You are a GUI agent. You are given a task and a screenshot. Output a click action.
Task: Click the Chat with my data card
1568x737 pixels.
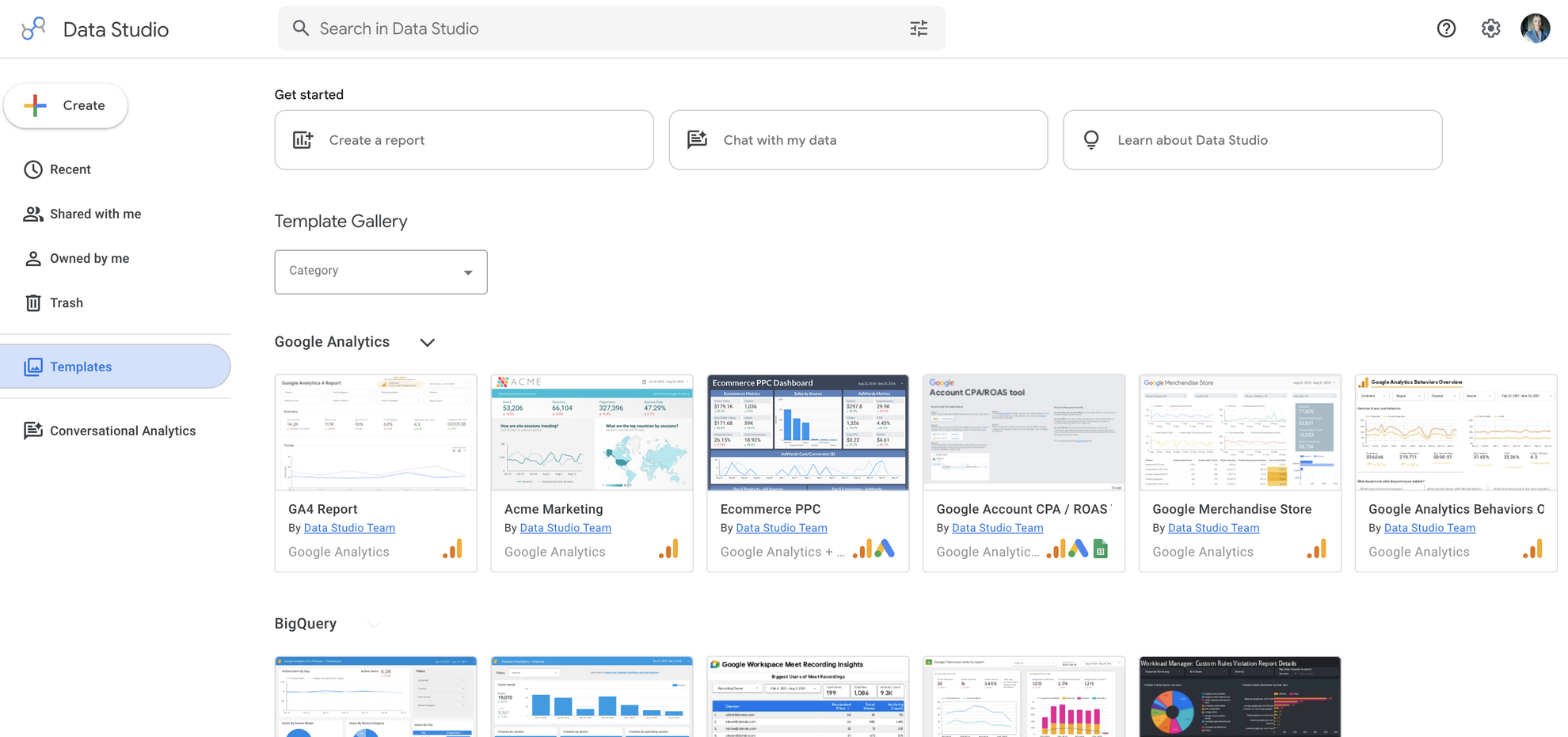858,140
